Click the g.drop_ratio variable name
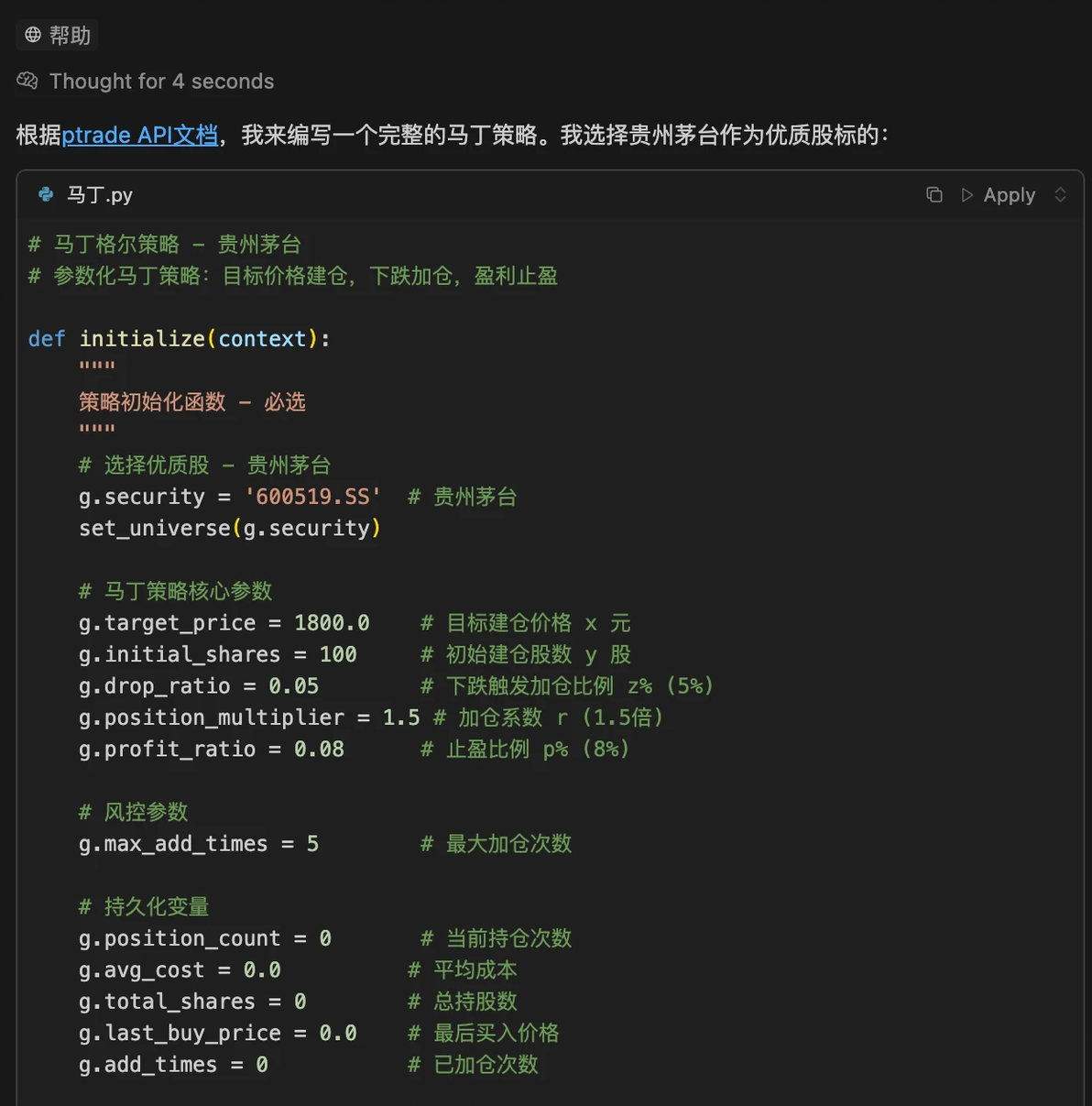The width and height of the screenshot is (1092, 1106). click(x=154, y=685)
